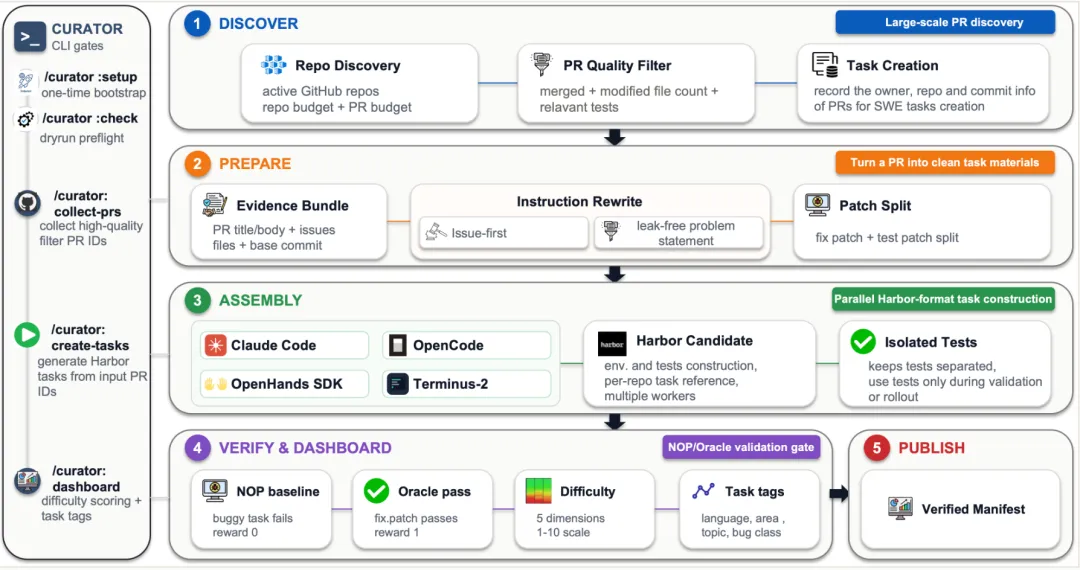
Task: Click the '/curator: collect-prs' command text
Action: (x=87, y=204)
